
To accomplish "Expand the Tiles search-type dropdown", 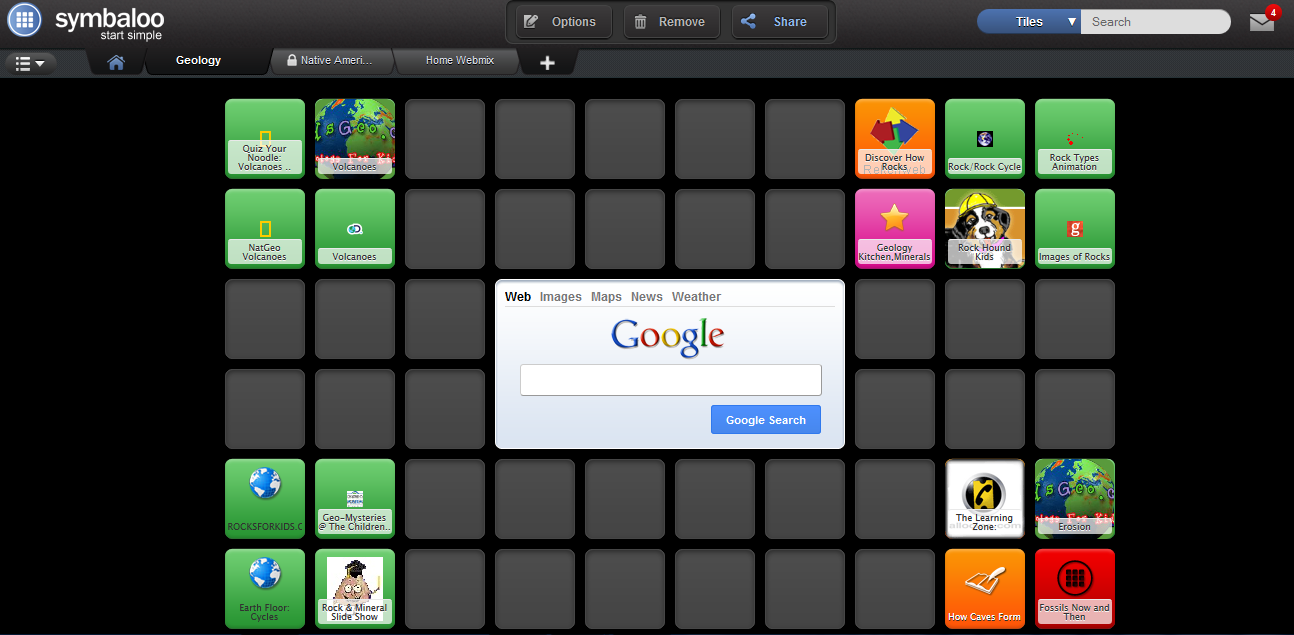I will pos(1029,22).
